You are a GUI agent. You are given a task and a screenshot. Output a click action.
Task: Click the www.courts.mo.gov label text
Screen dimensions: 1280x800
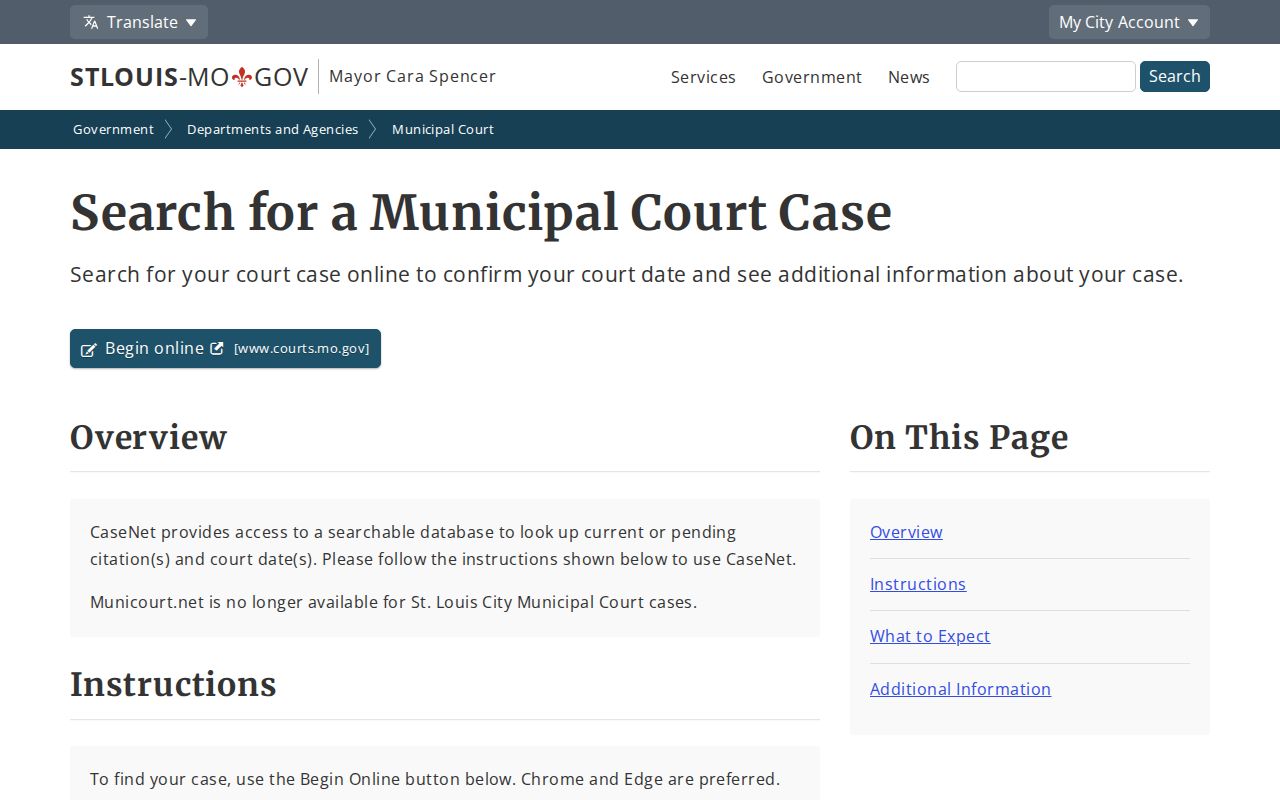click(301, 349)
